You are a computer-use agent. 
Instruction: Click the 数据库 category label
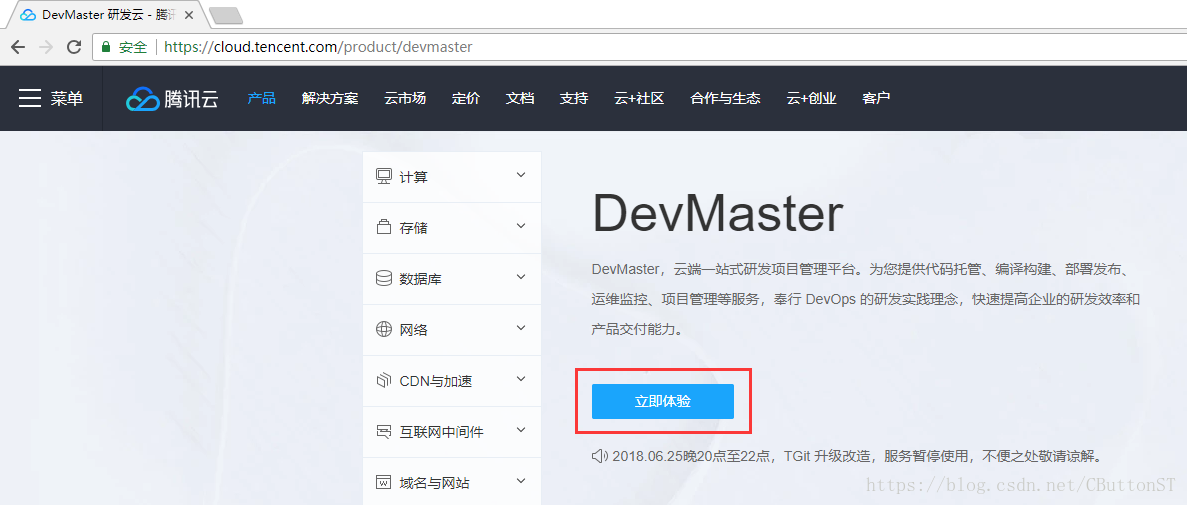click(421, 279)
